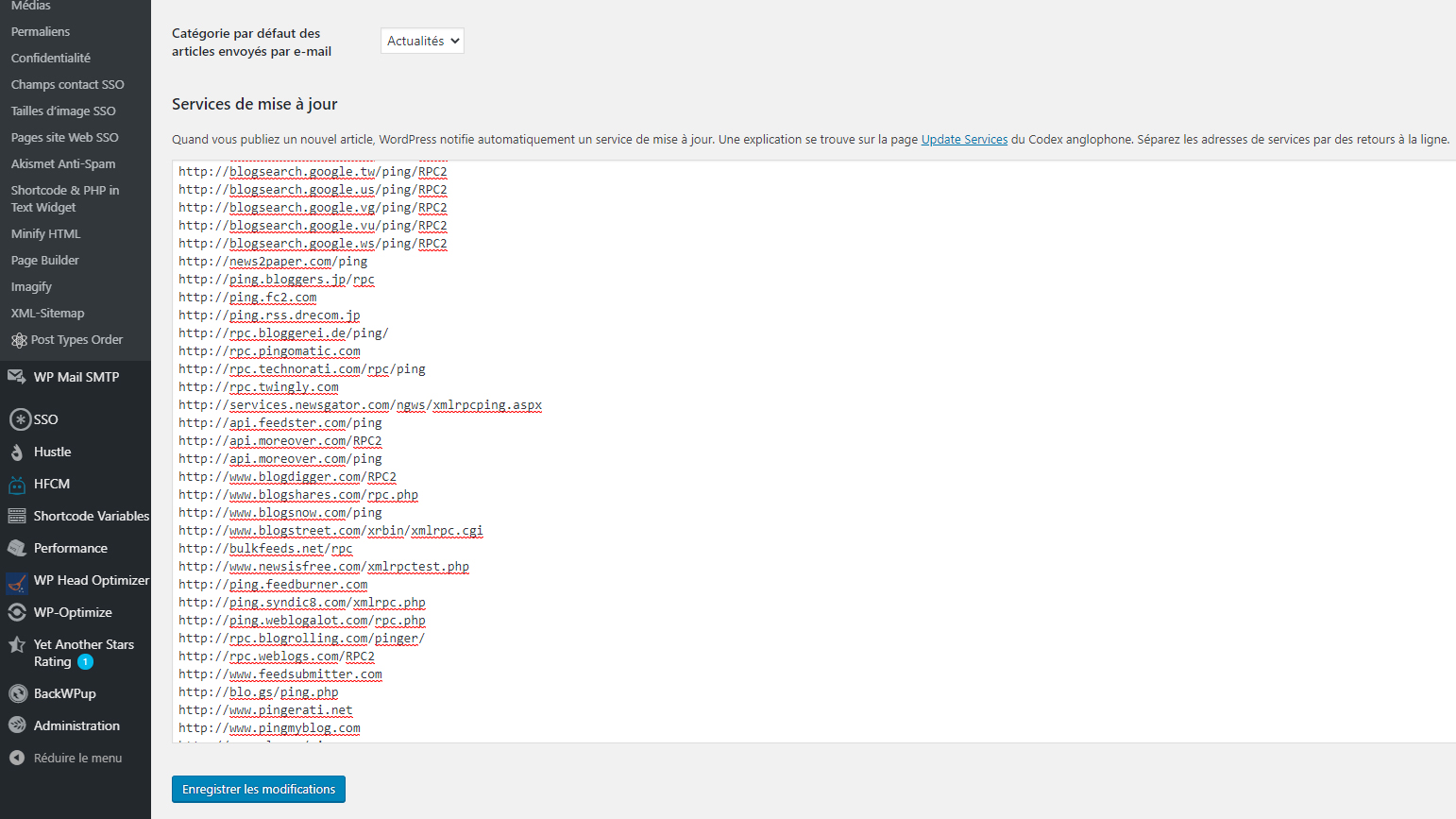
Task: Click the rpc.weblogs.com/RPC2 line
Action: (x=277, y=657)
